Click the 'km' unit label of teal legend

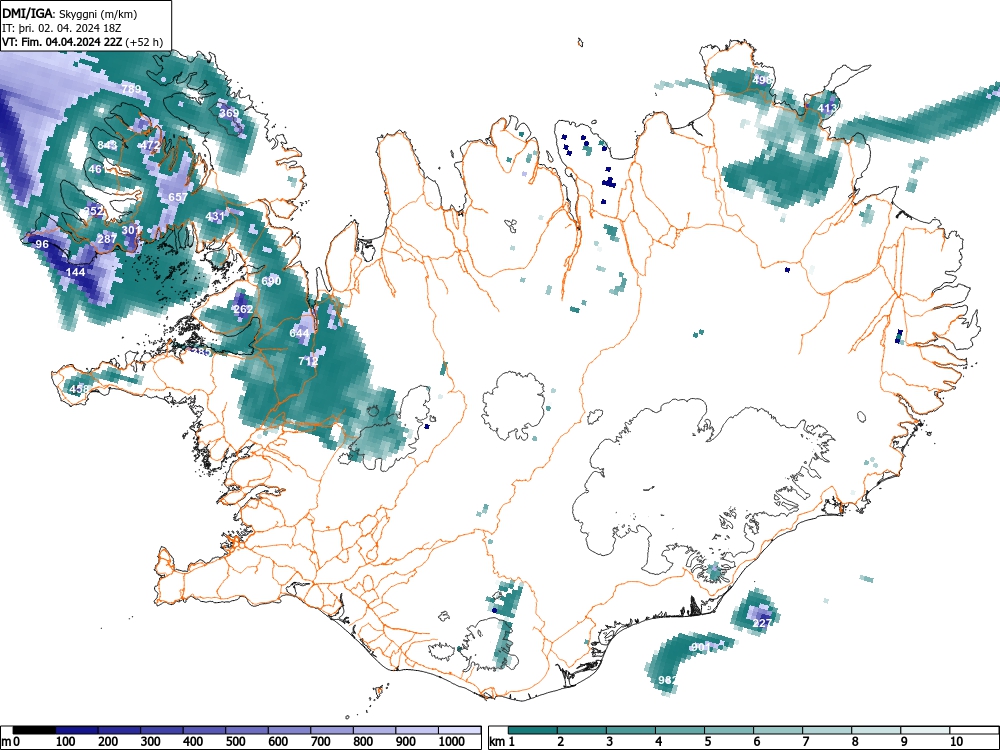[x=497, y=742]
